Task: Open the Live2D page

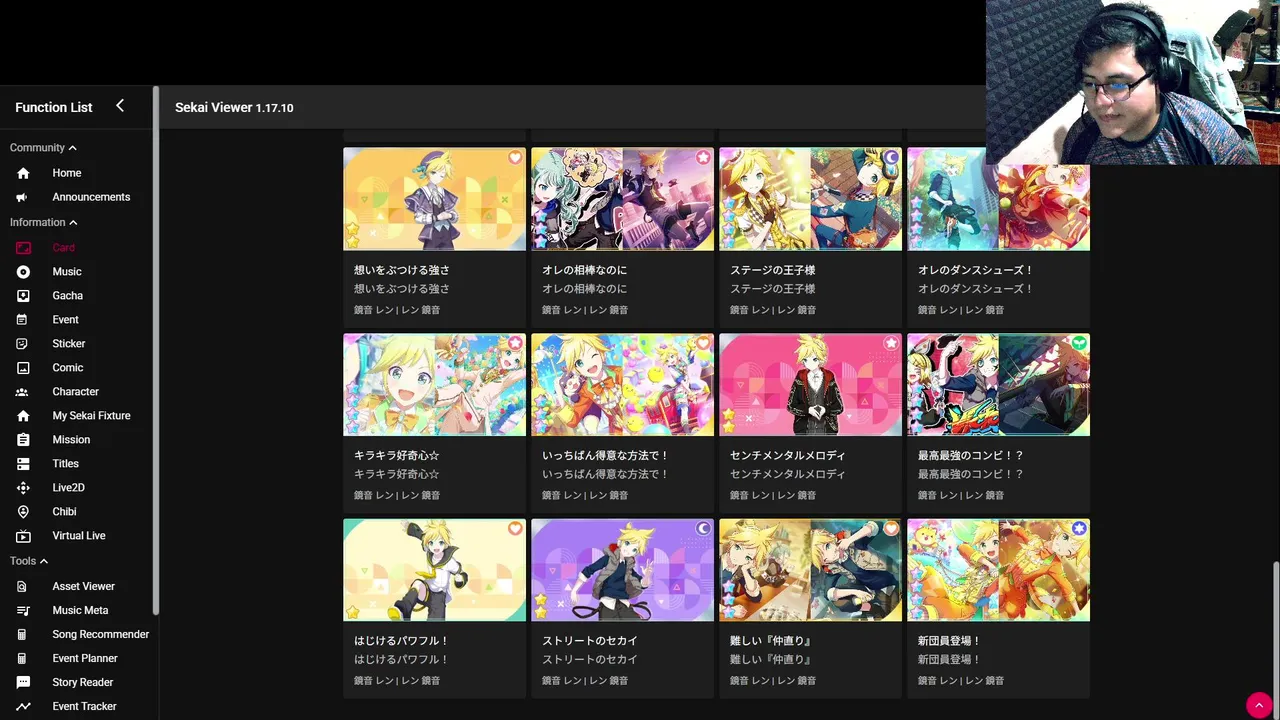Action: coord(68,487)
